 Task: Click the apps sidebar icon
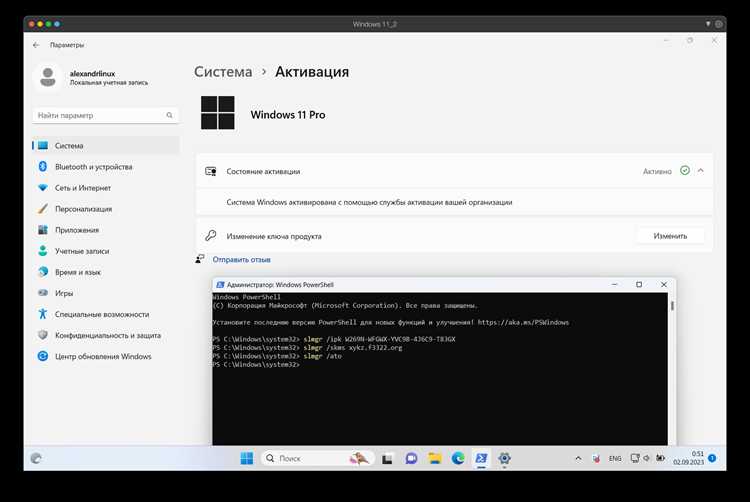pos(43,229)
